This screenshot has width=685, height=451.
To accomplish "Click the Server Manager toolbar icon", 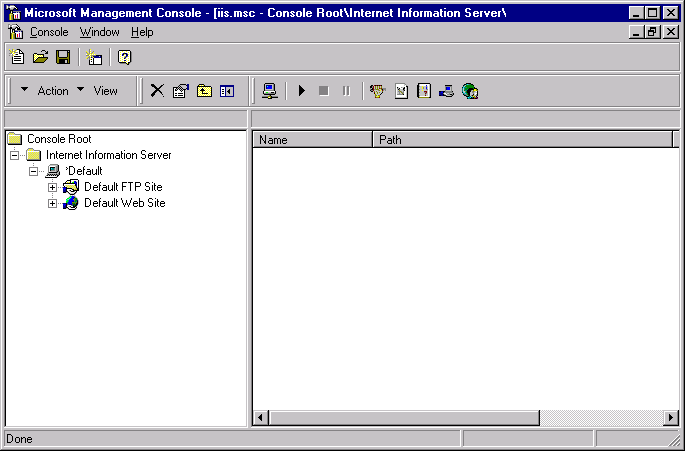I will tap(446, 90).
